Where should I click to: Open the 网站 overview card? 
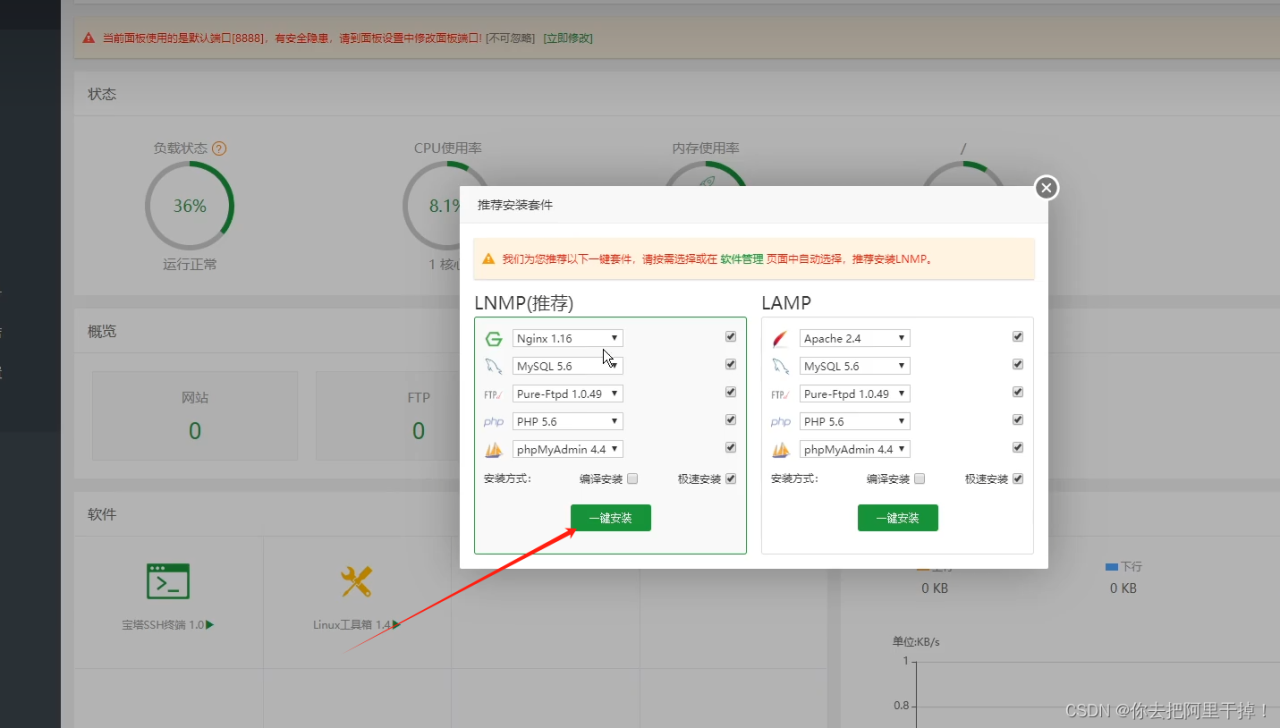click(x=195, y=416)
